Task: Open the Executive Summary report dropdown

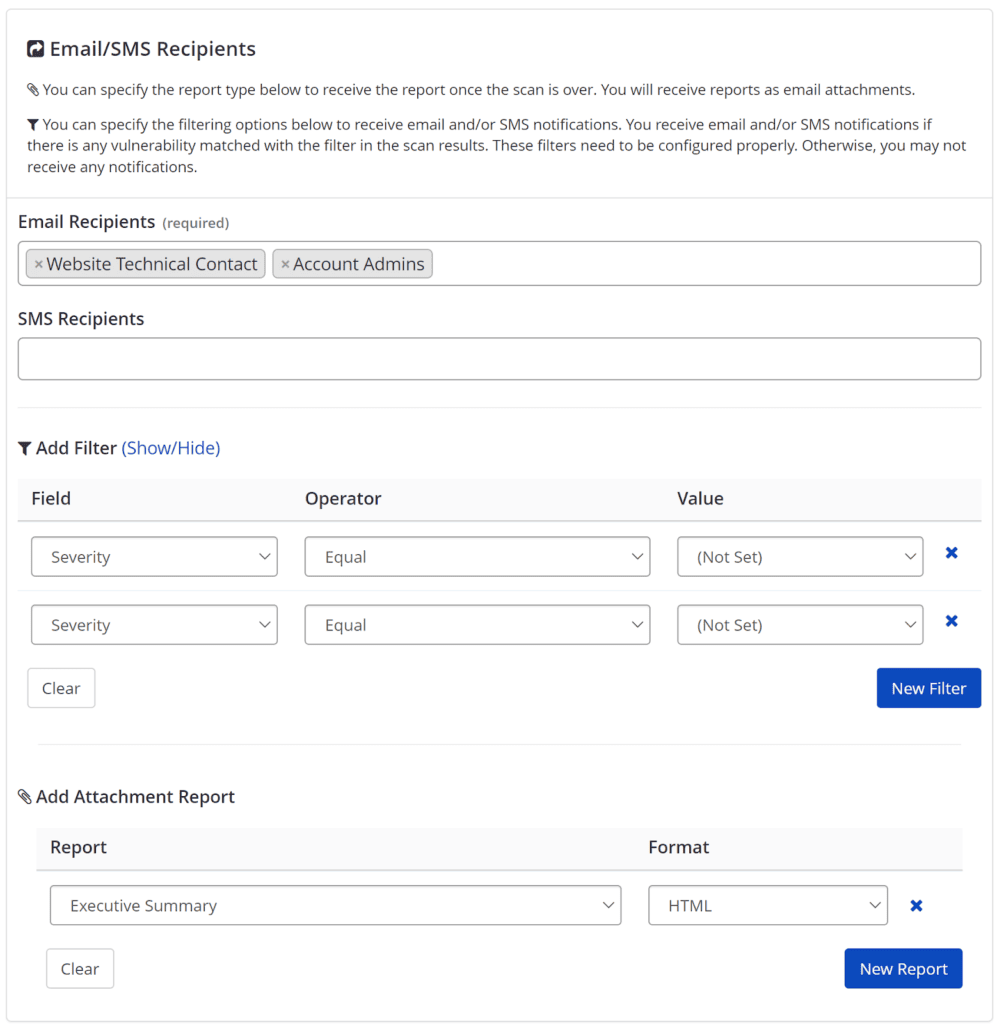Action: click(335, 905)
